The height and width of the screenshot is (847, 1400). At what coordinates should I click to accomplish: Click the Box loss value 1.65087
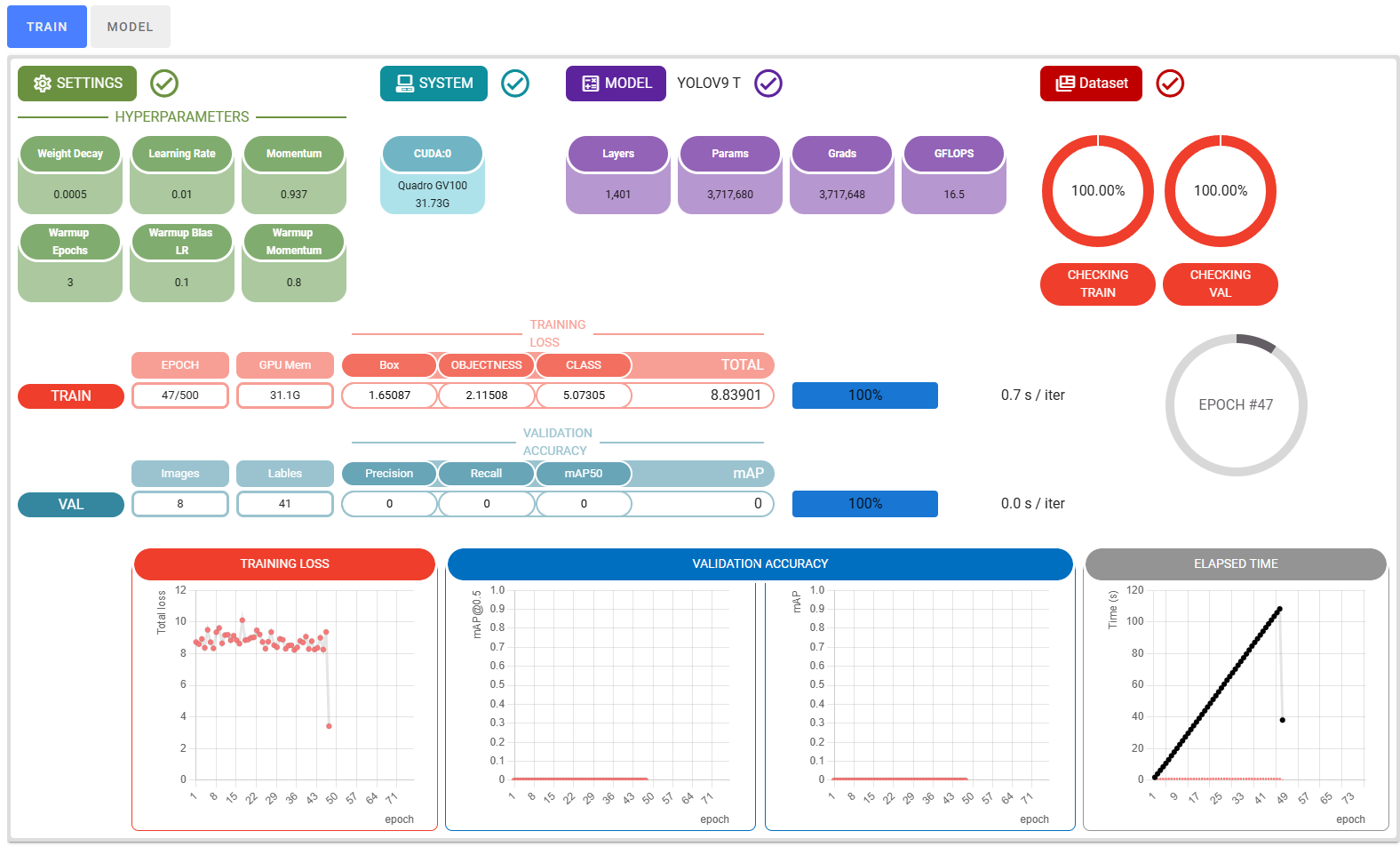coord(389,396)
